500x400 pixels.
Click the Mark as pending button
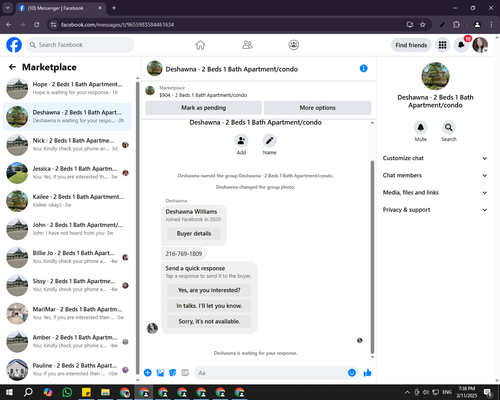tap(203, 108)
